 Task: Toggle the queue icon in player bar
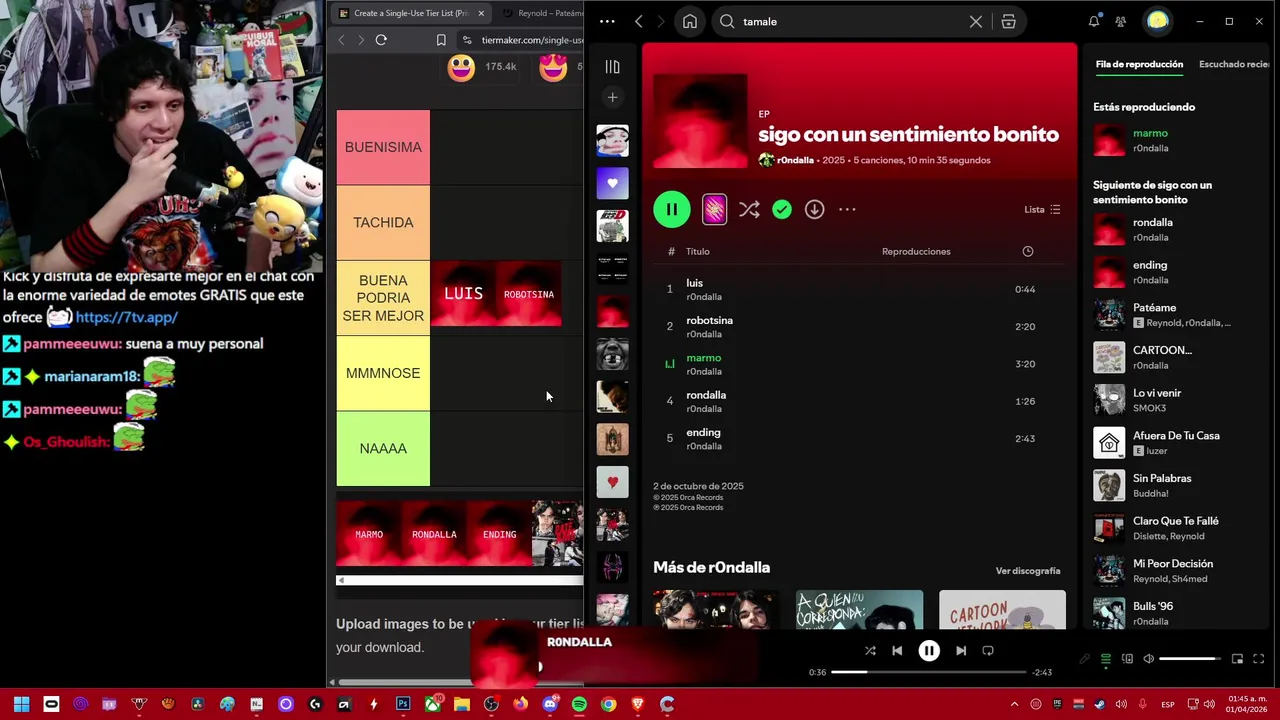point(1106,659)
